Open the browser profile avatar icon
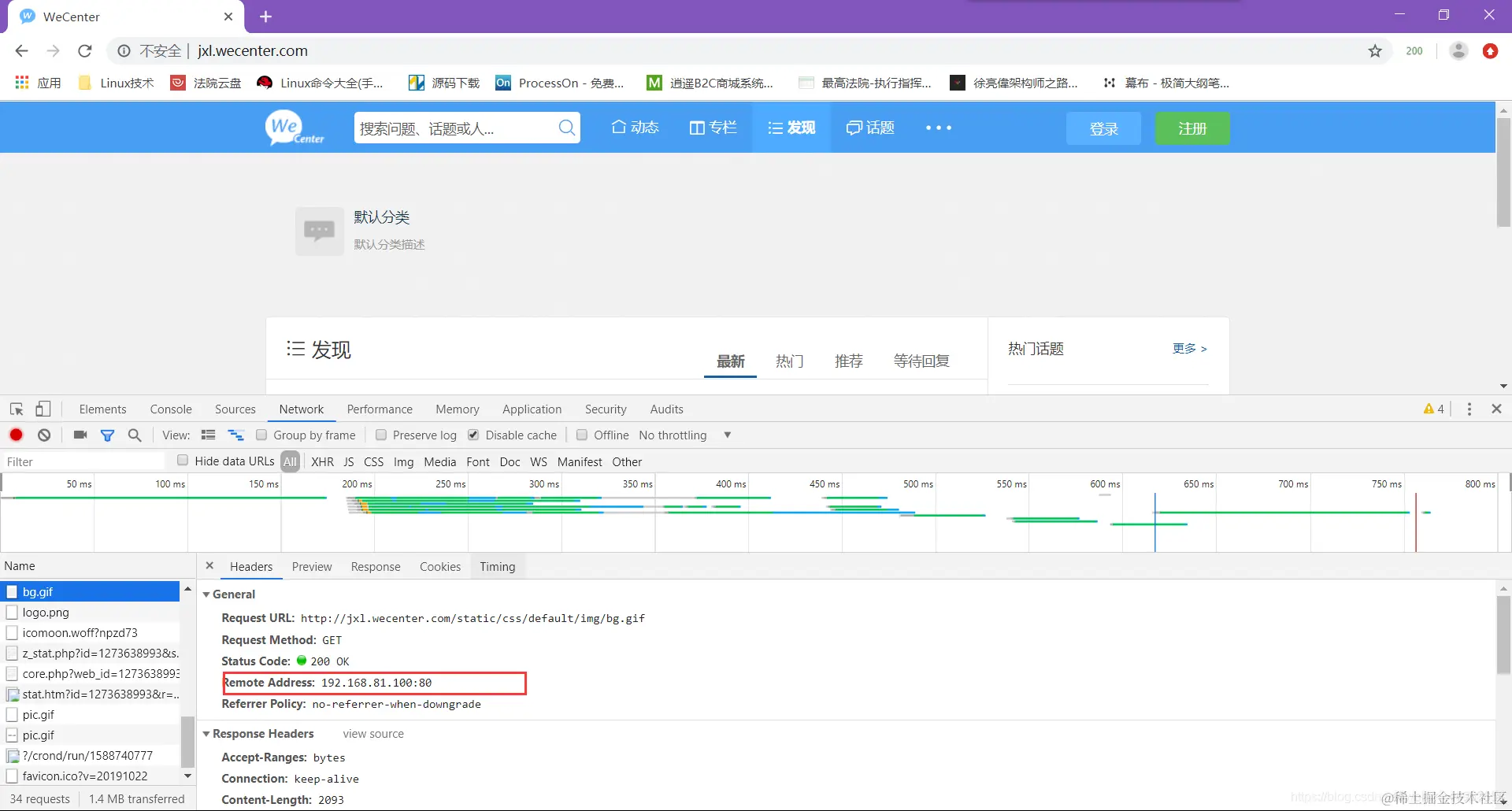Image resolution: width=1512 pixels, height=811 pixels. click(1458, 51)
